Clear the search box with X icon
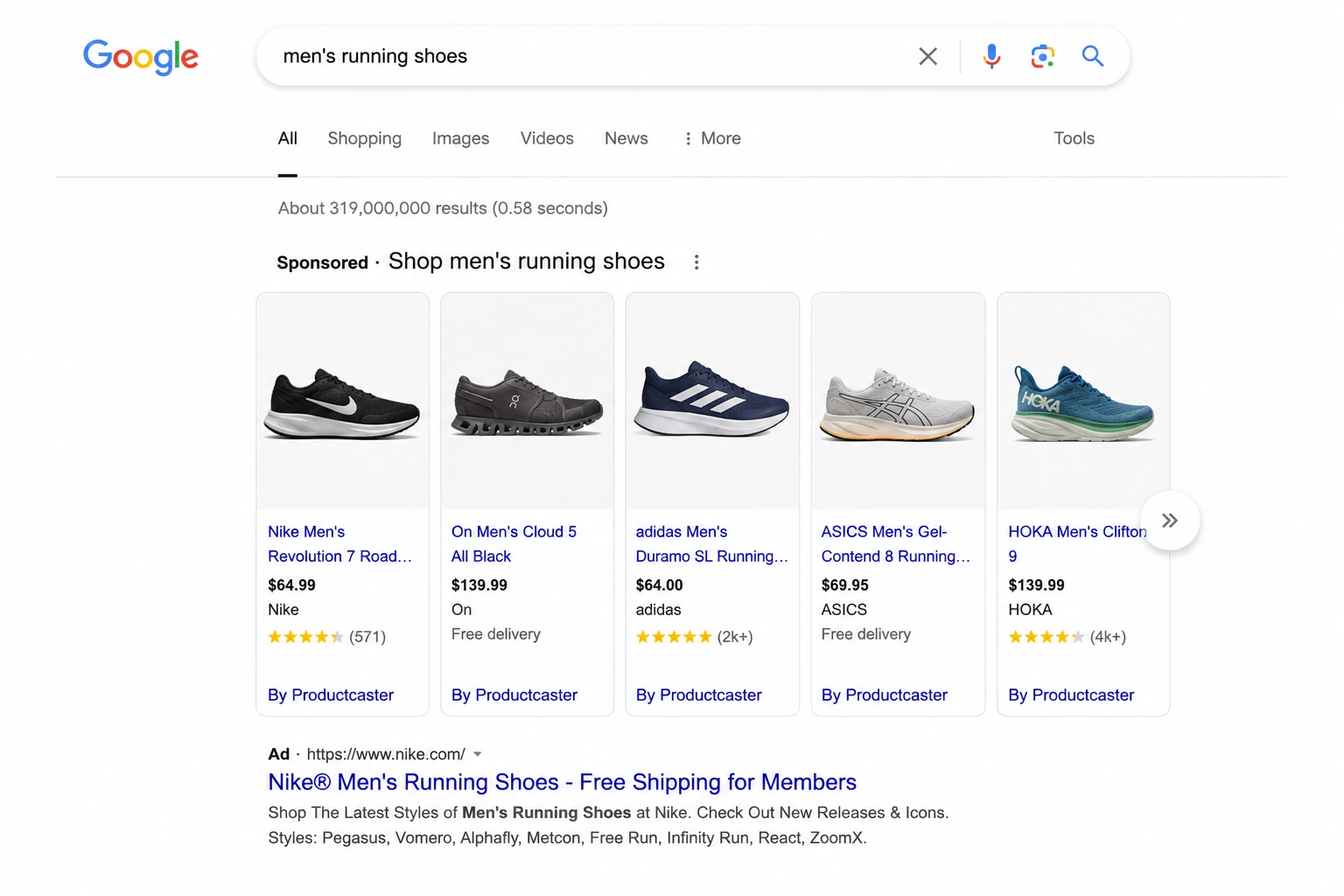 click(x=928, y=57)
